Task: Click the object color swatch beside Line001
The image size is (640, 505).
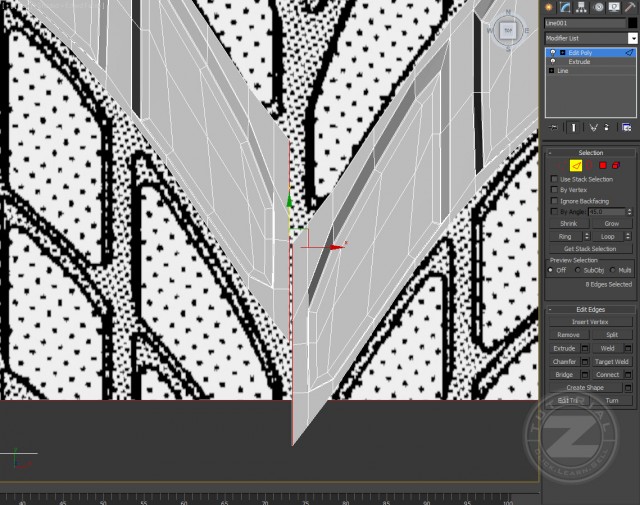Action: point(632,22)
